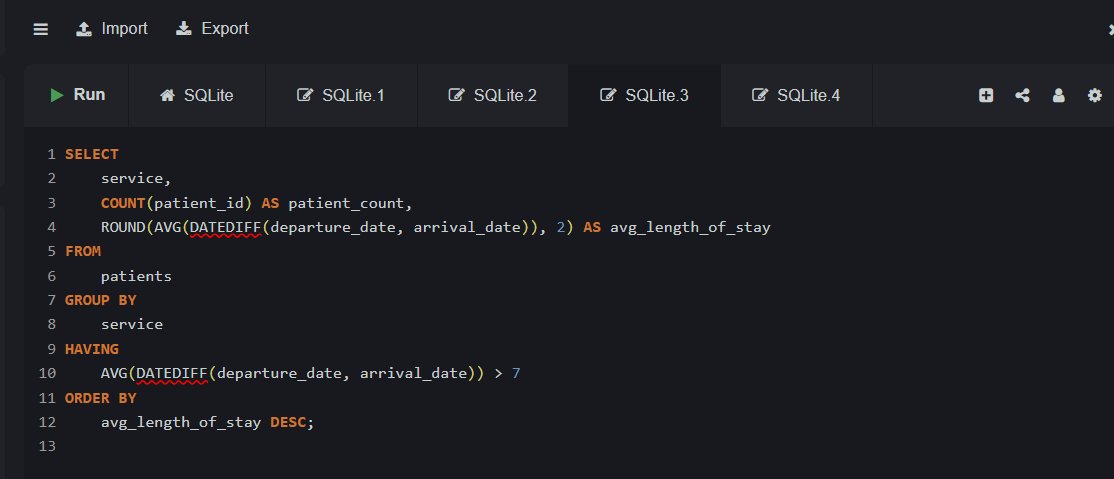This screenshot has width=1114, height=479.
Task: Click the Import button
Action: pyautogui.click(x=112, y=28)
